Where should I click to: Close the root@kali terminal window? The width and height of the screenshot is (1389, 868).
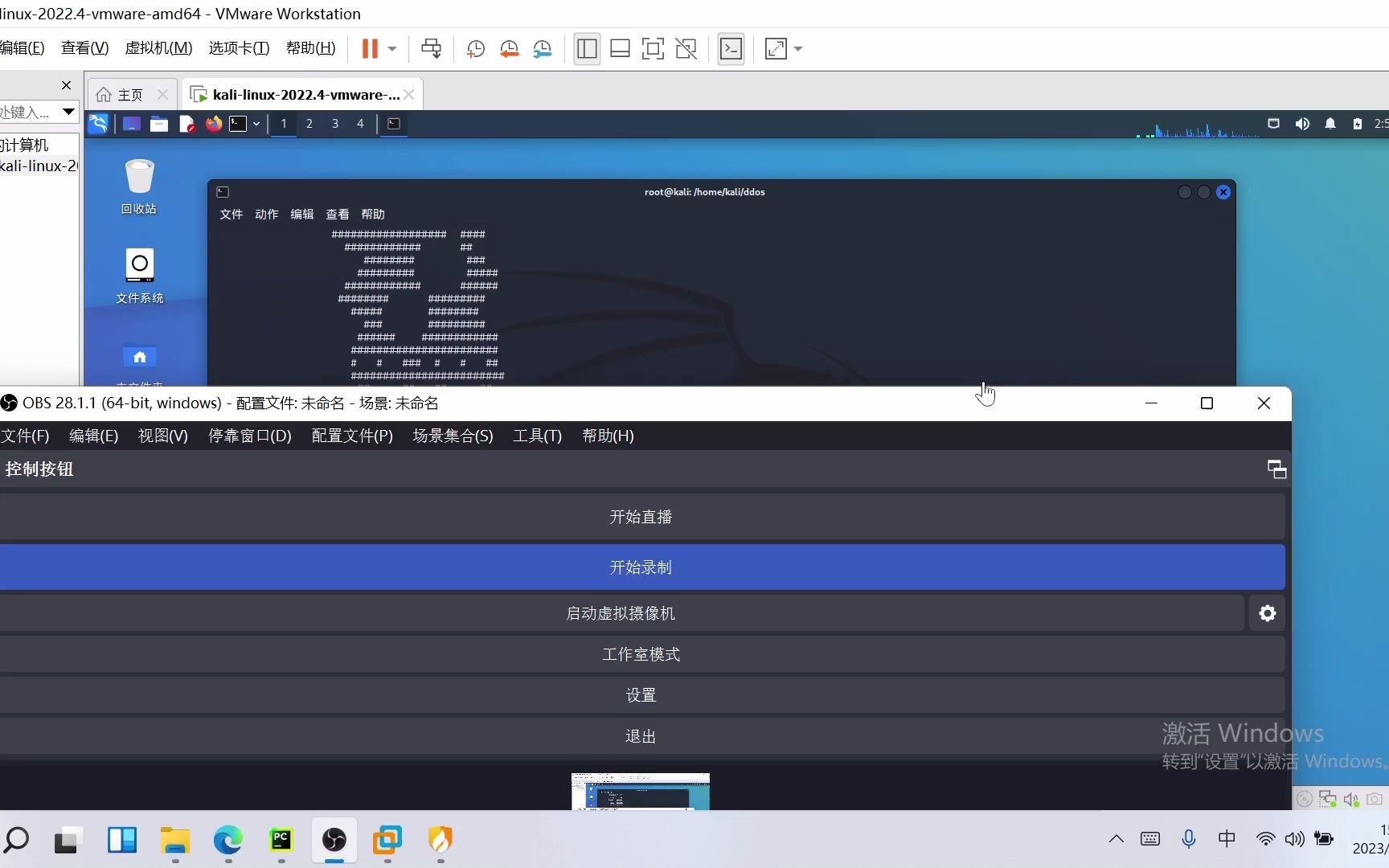tap(1223, 192)
